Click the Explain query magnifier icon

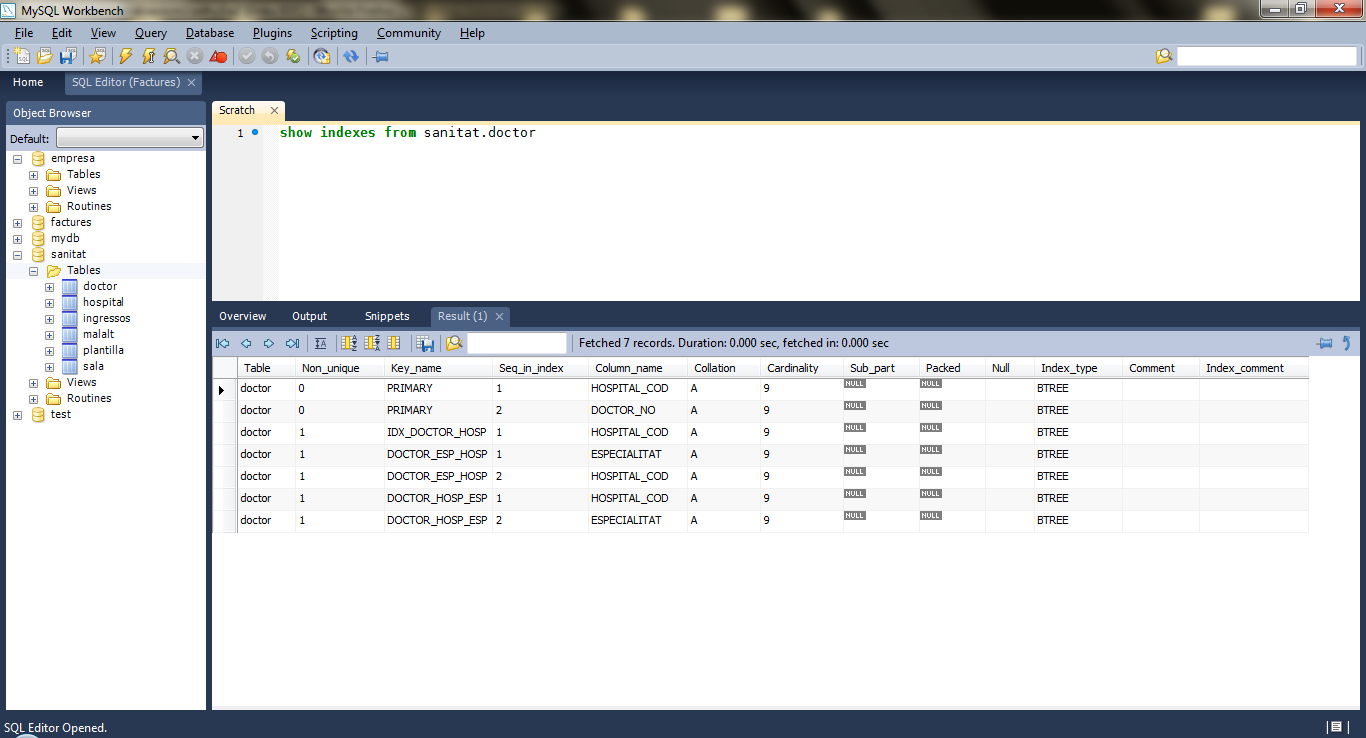[x=171, y=56]
